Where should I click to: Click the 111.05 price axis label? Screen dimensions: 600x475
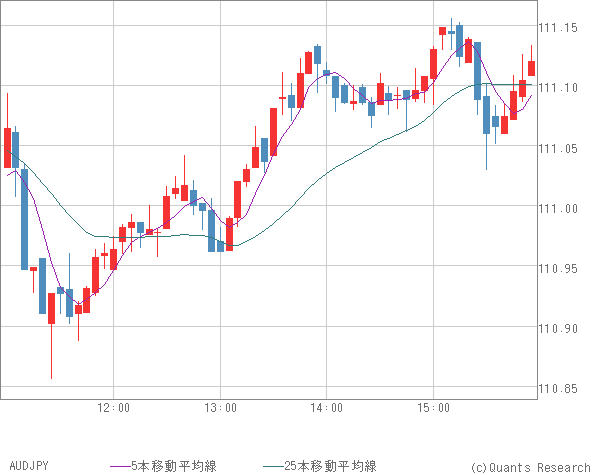[558, 149]
